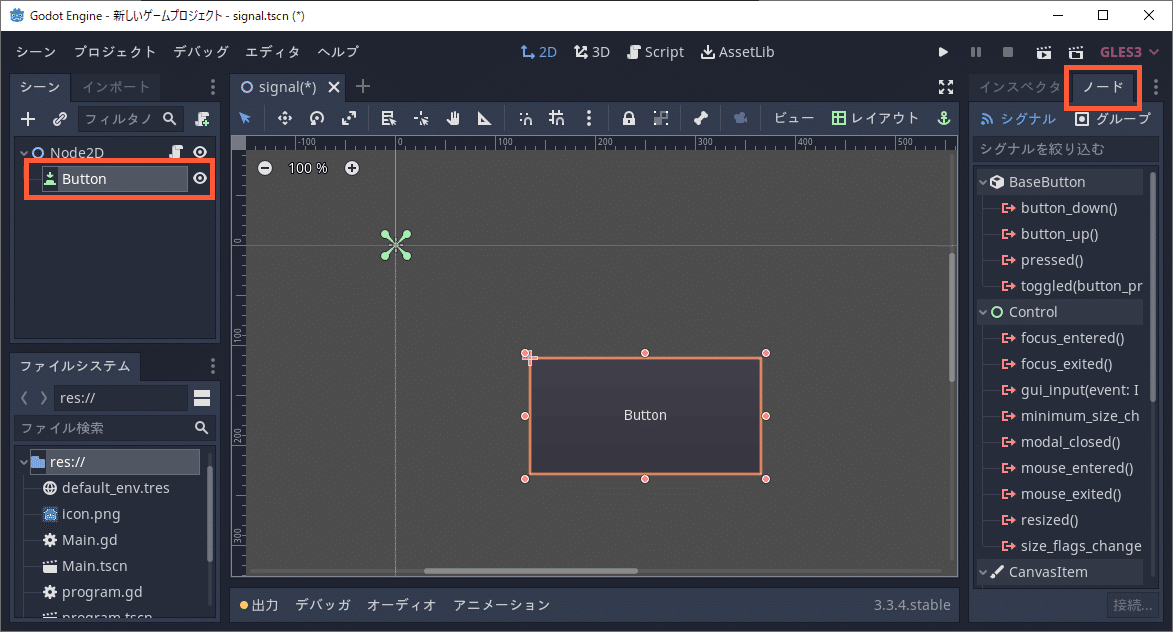The width and height of the screenshot is (1173, 632).
Task: Play the edited scene clapper icon
Action: click(x=1044, y=52)
